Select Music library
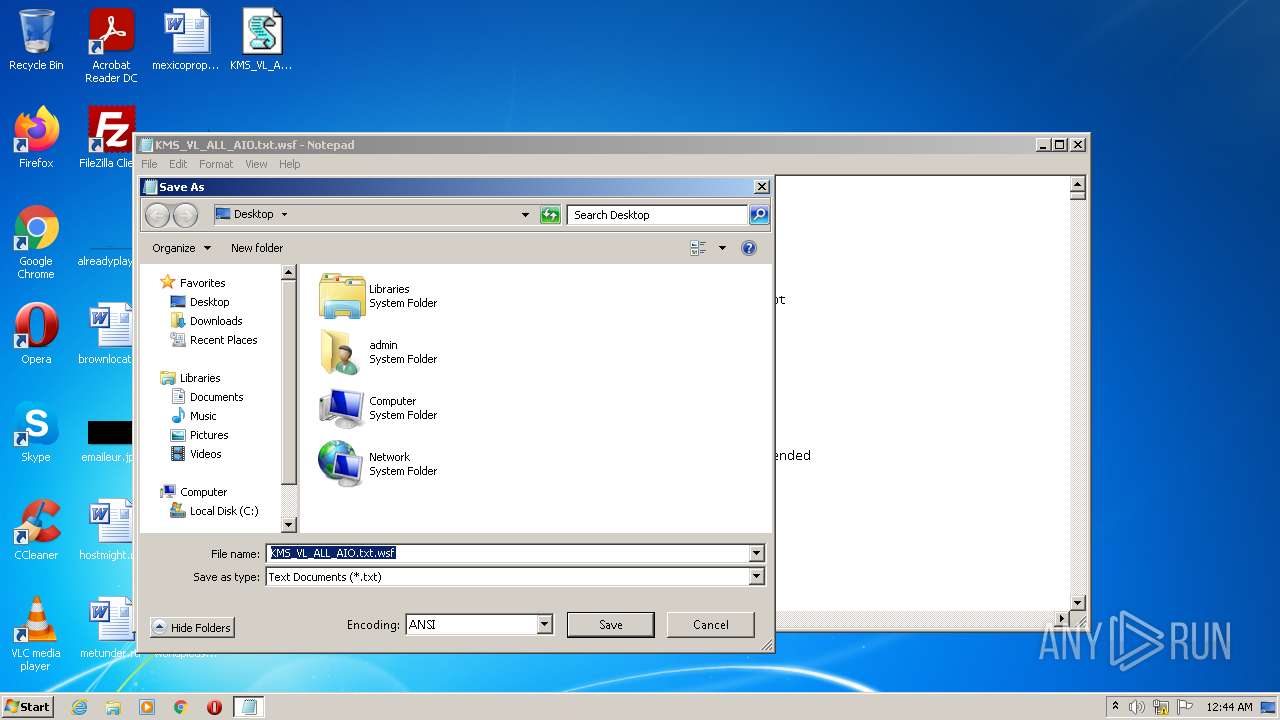 coord(193,416)
